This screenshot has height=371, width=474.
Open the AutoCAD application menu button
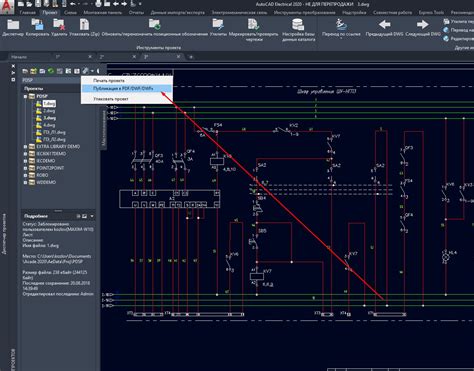pos(7,7)
